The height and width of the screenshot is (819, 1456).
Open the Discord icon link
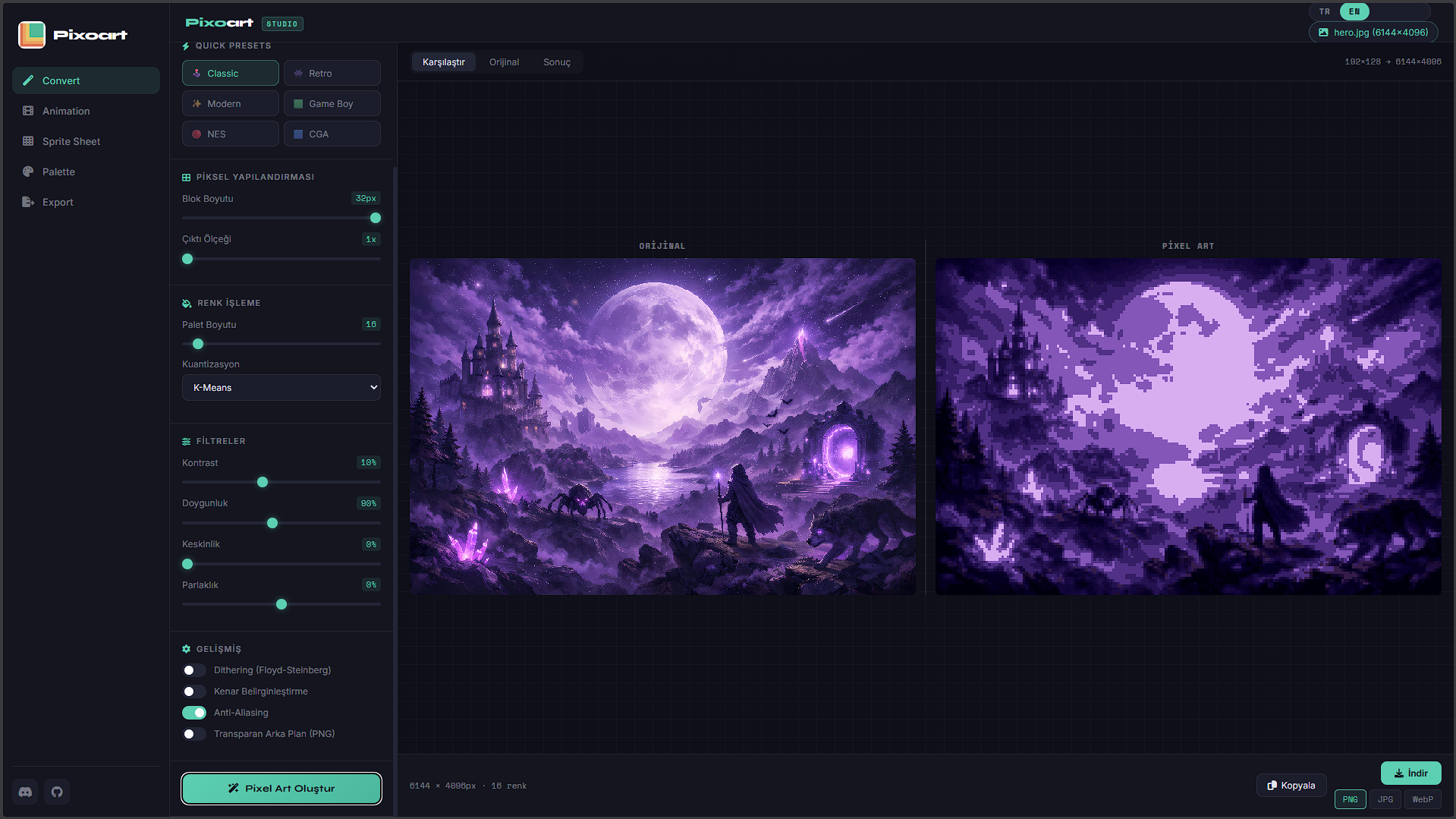(x=25, y=792)
